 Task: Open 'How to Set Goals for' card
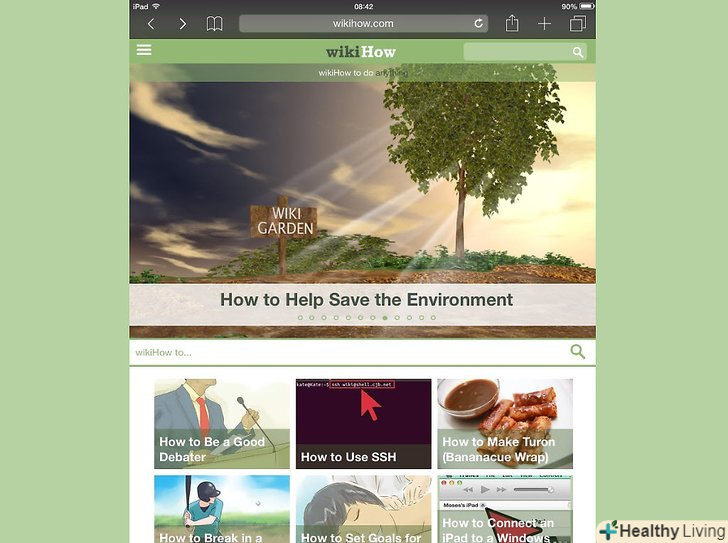tap(364, 509)
